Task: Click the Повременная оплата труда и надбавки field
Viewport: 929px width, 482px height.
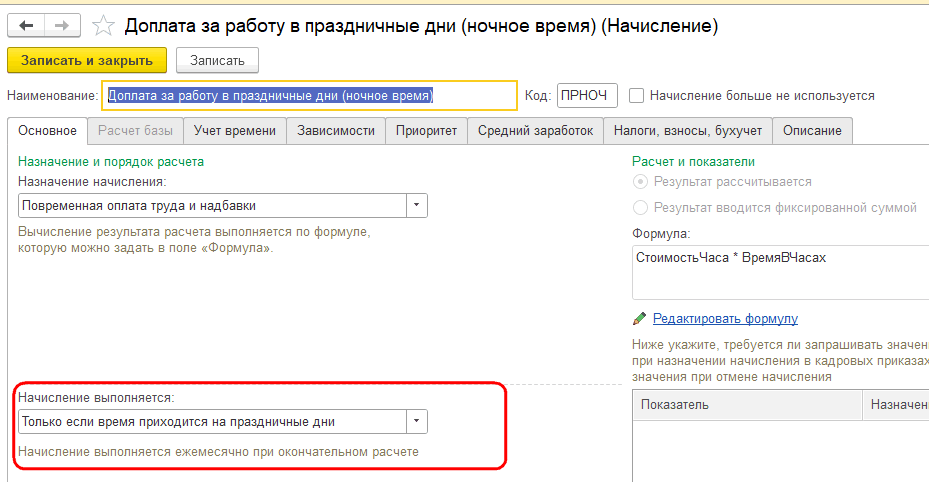Action: [x=212, y=205]
